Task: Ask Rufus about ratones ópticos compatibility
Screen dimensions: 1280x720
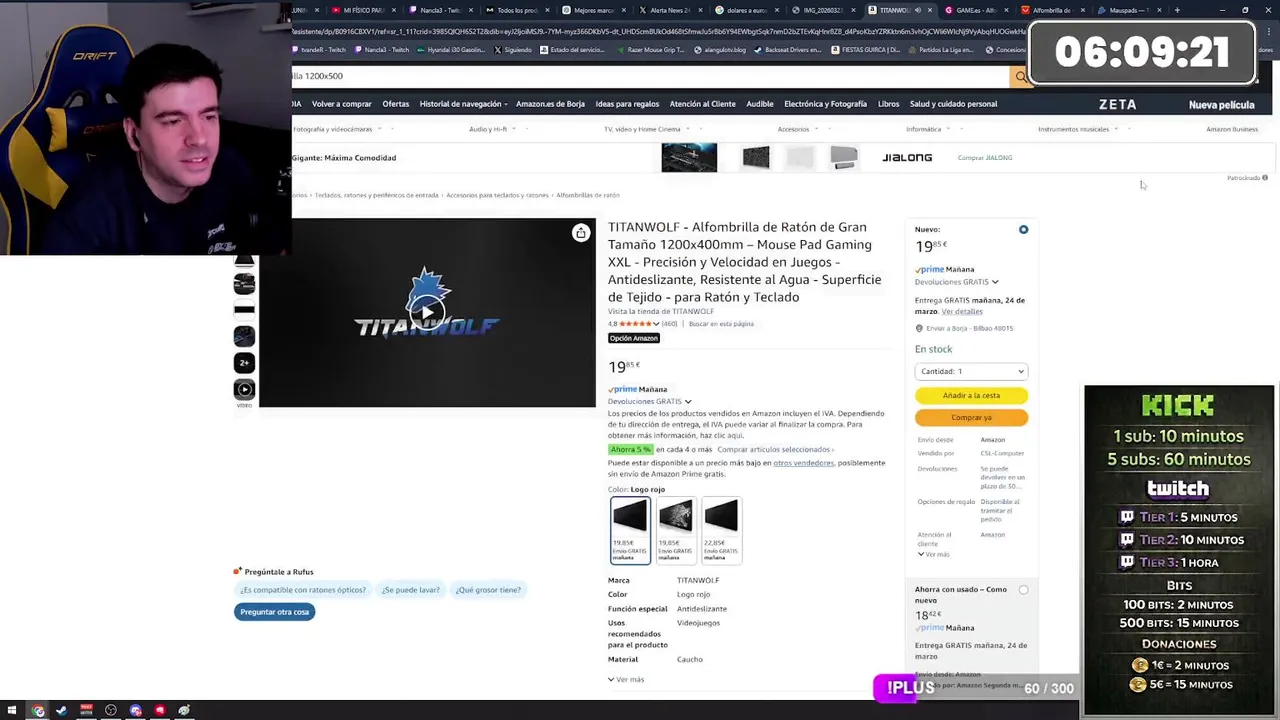Action: 302,590
